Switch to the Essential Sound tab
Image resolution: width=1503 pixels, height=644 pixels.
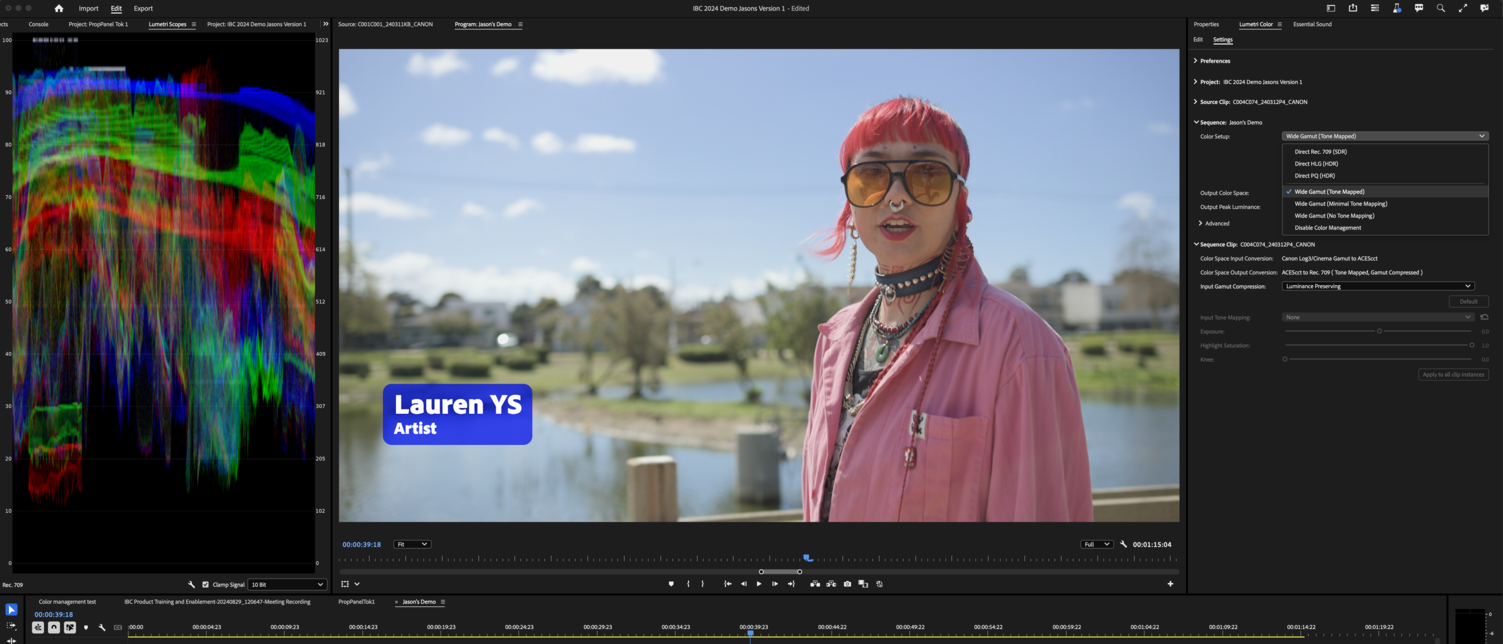click(1312, 24)
